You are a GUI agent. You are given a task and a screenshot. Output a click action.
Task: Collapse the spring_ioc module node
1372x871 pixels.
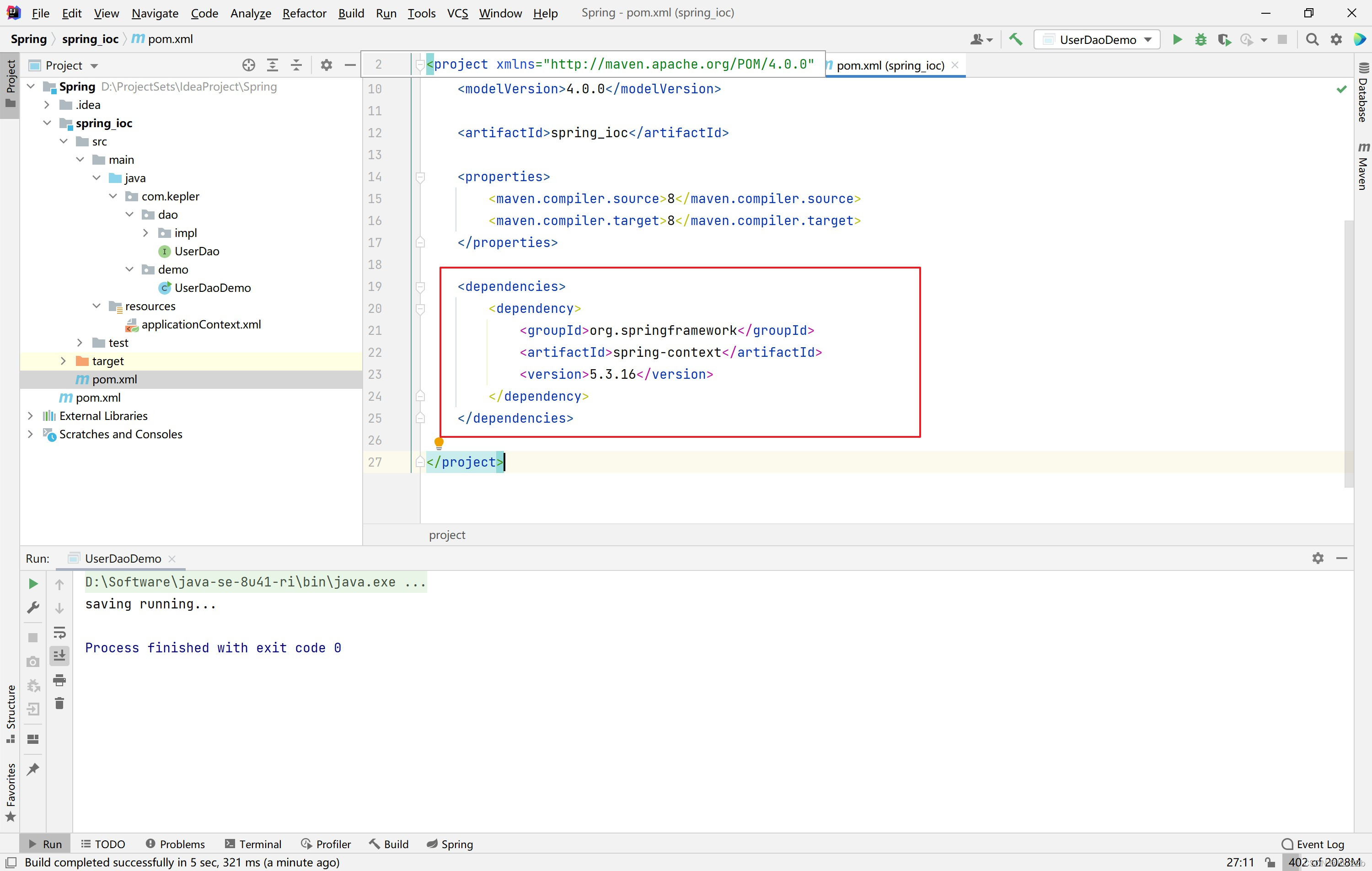pyautogui.click(x=47, y=123)
